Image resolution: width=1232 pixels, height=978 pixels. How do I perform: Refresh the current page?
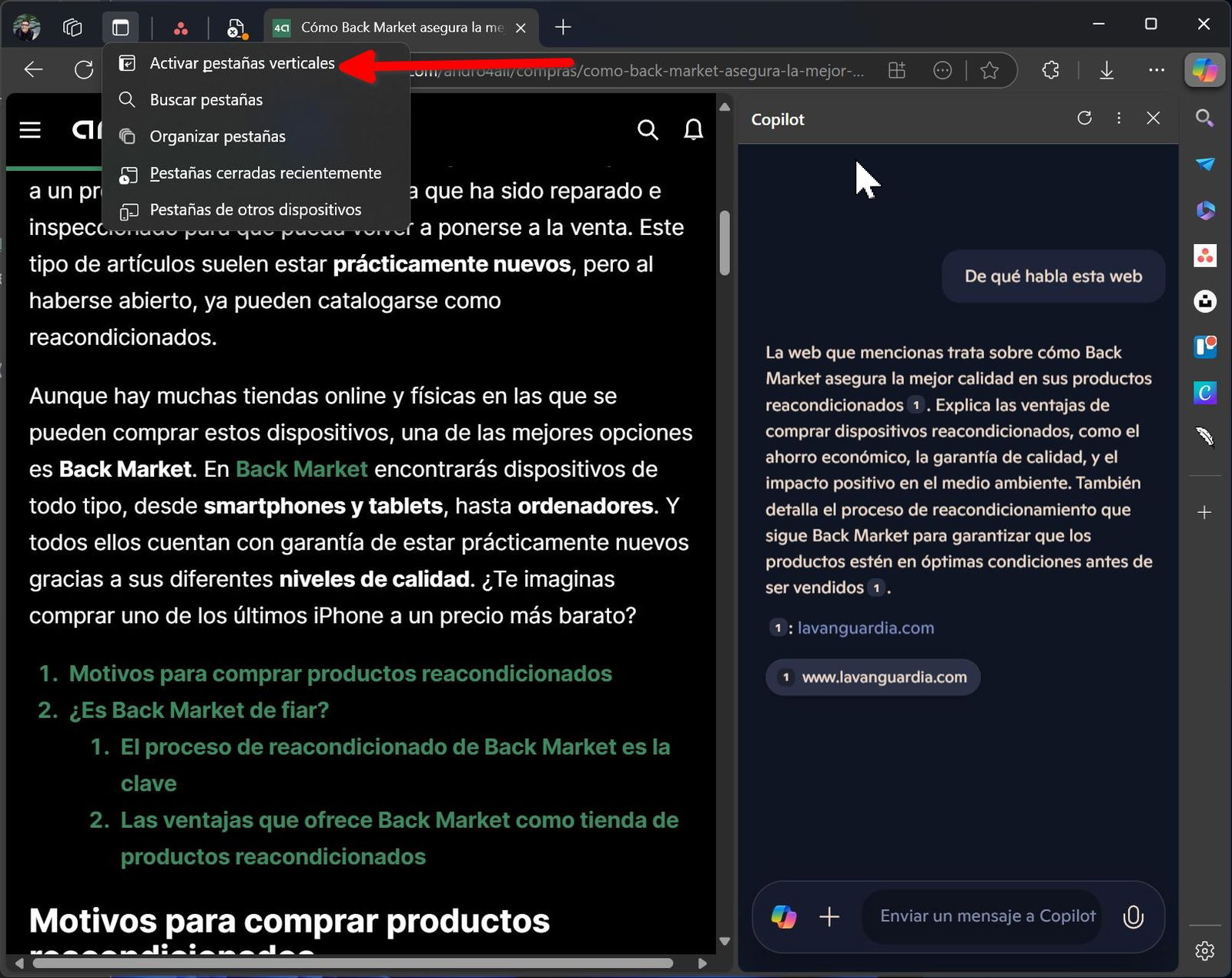(84, 70)
